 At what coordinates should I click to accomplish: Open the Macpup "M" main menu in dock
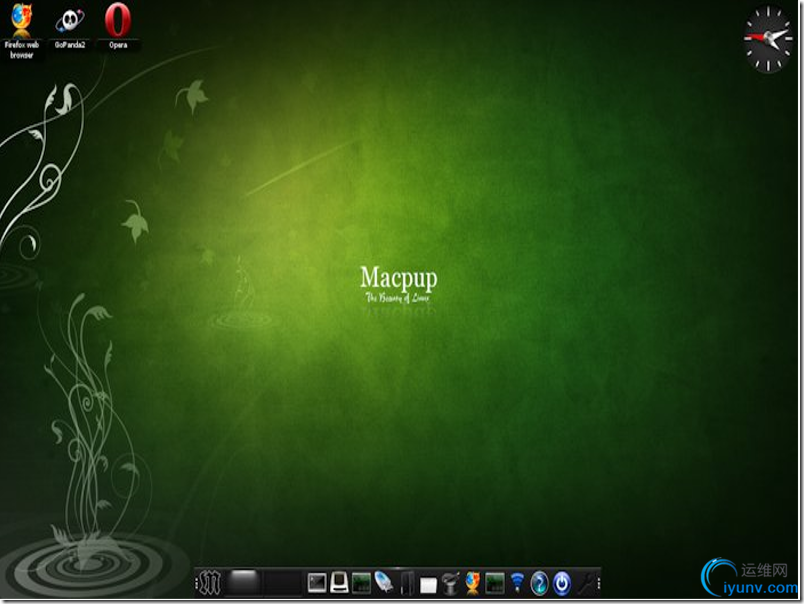(x=209, y=583)
